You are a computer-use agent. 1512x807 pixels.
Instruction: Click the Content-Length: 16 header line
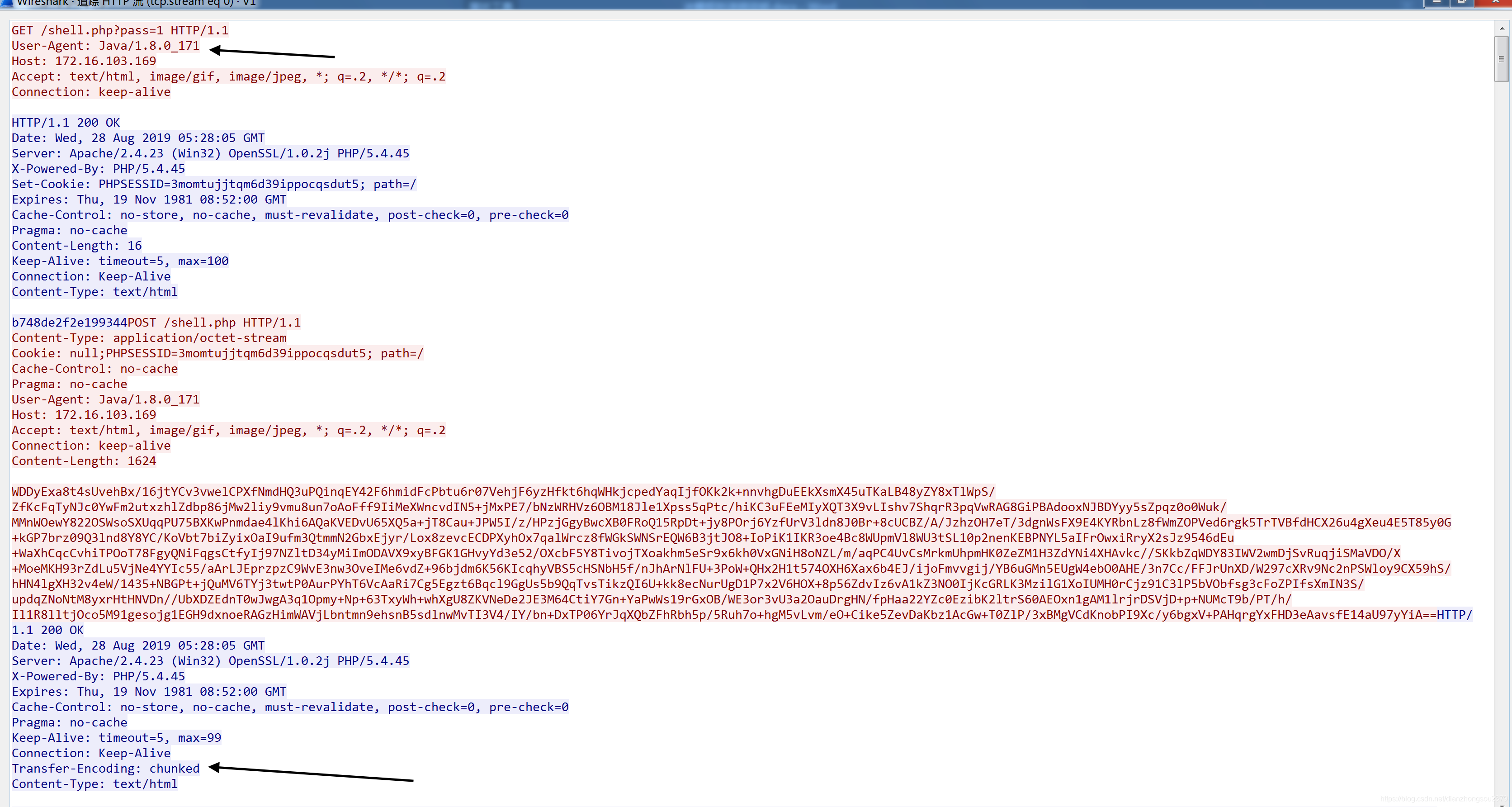(x=76, y=246)
